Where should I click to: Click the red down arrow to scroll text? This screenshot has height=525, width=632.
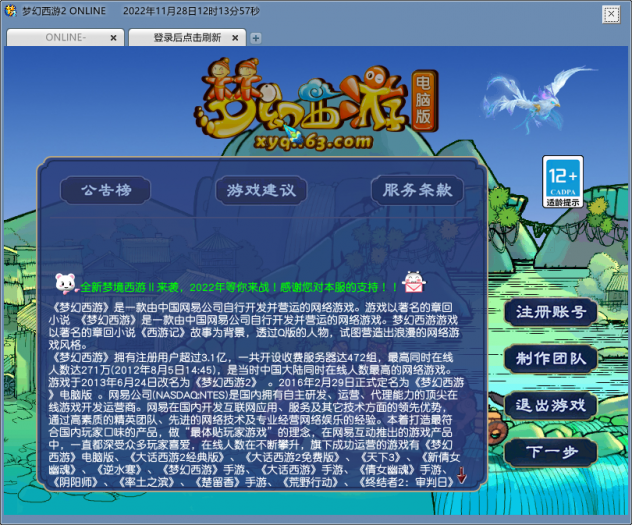(x=462, y=475)
